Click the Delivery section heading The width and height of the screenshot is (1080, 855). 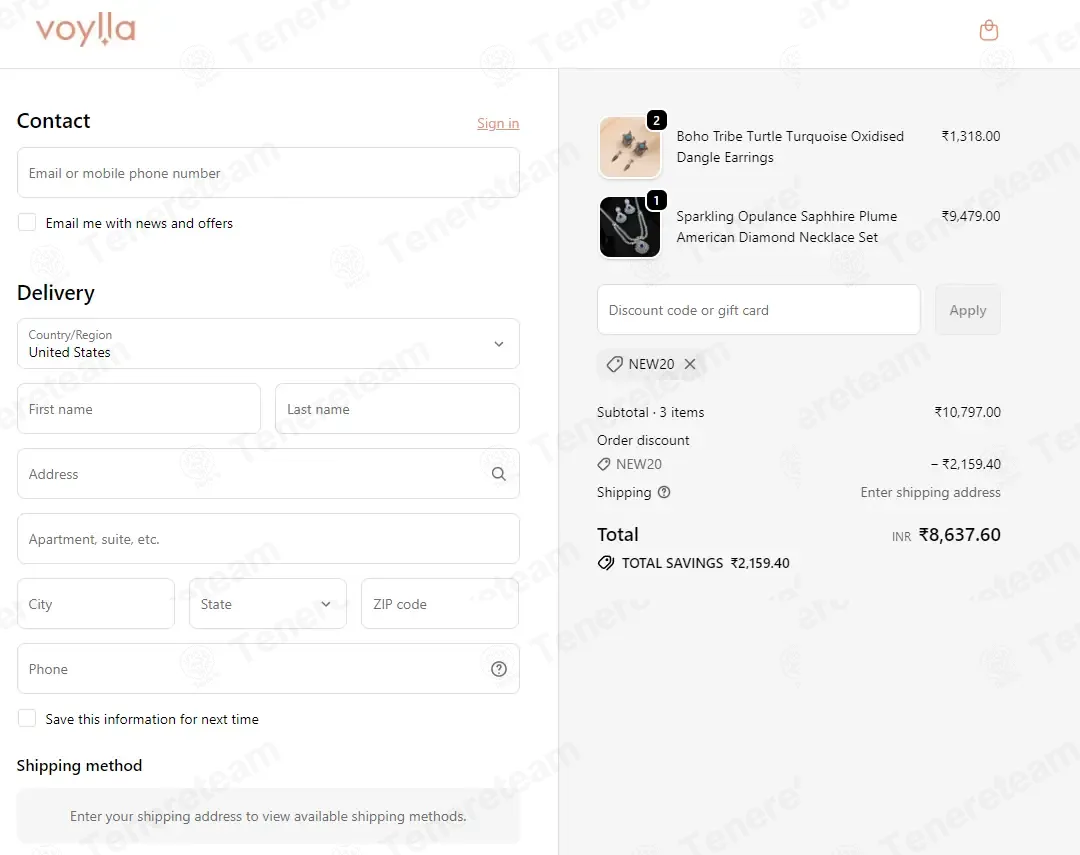56,293
